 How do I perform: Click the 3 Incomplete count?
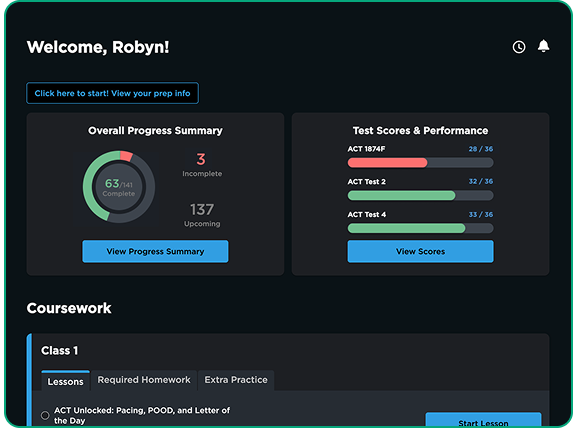pos(202,164)
